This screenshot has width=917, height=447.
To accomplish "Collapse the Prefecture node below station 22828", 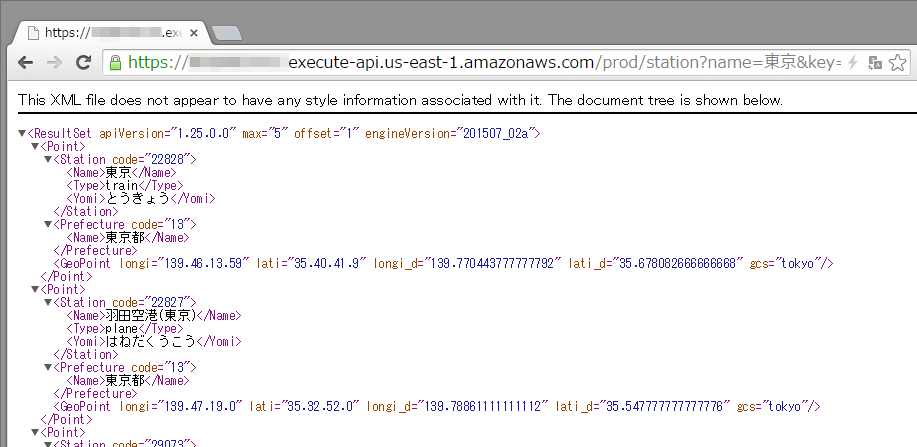I will tap(48, 224).
